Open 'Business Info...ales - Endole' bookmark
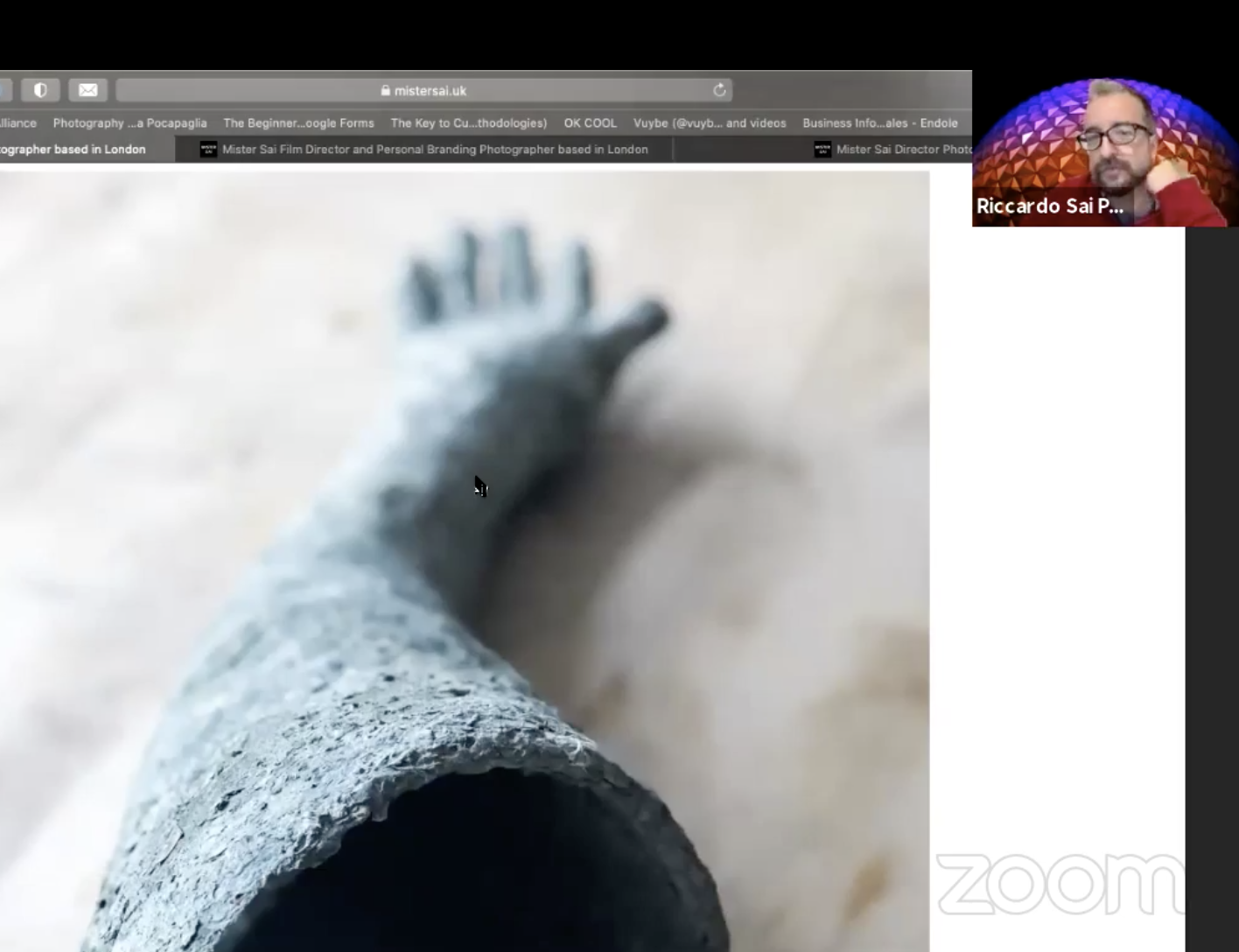Viewport: 1239px width, 952px height. click(x=879, y=123)
